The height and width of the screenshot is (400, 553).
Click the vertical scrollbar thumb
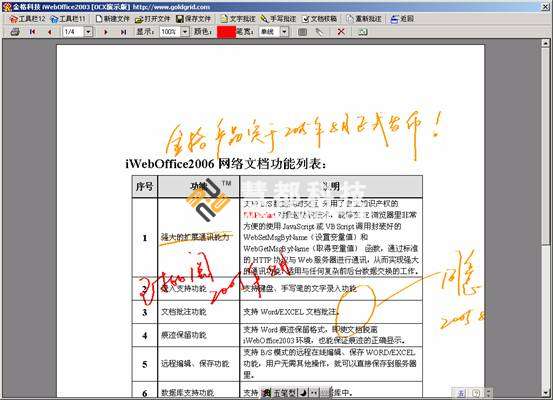[545, 145]
